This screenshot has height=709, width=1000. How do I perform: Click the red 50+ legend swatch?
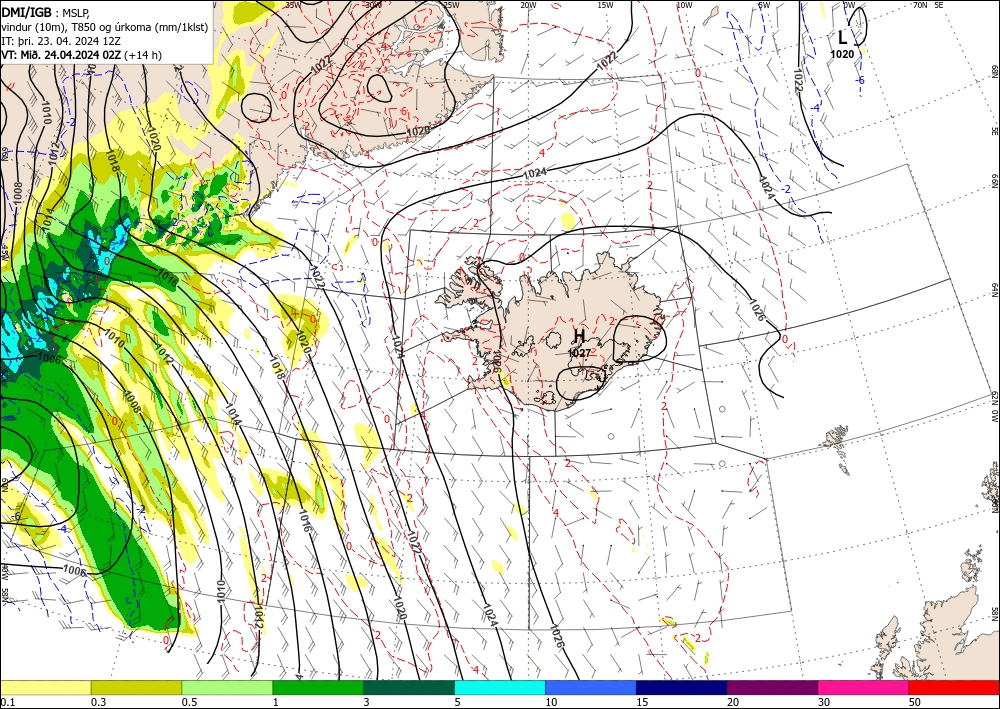tap(954, 687)
